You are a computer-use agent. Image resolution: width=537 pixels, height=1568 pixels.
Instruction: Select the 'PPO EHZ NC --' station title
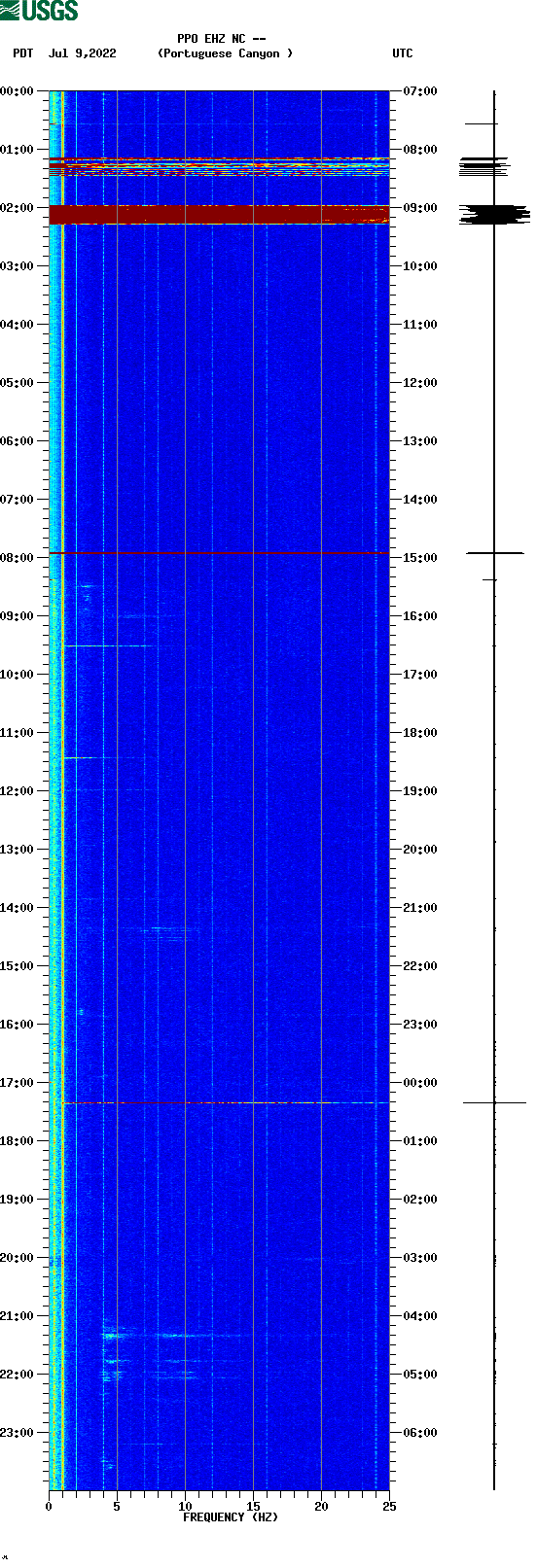point(222,39)
